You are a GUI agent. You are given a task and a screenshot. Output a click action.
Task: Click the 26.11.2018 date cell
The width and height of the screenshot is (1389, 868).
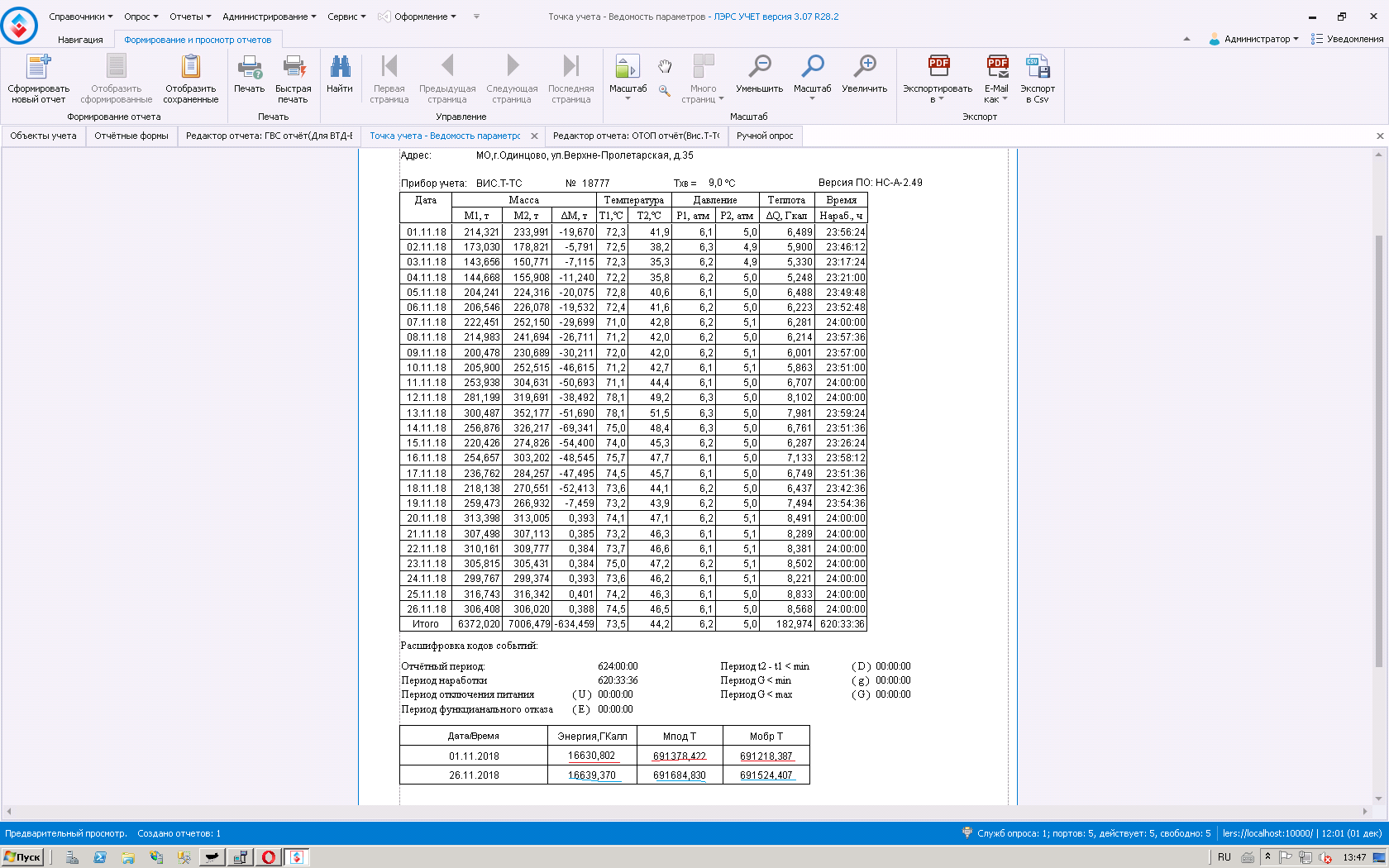(474, 775)
